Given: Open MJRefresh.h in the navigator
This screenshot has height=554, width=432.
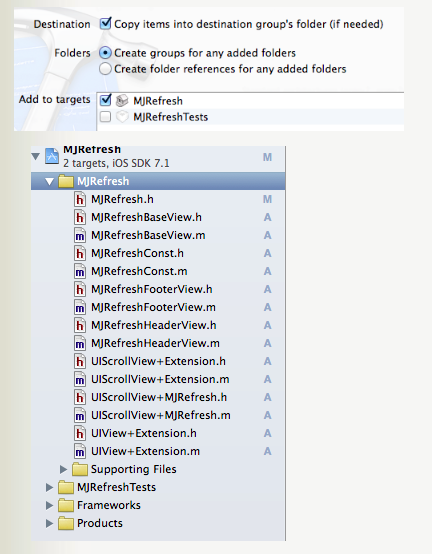Looking at the screenshot, I should (x=122, y=199).
